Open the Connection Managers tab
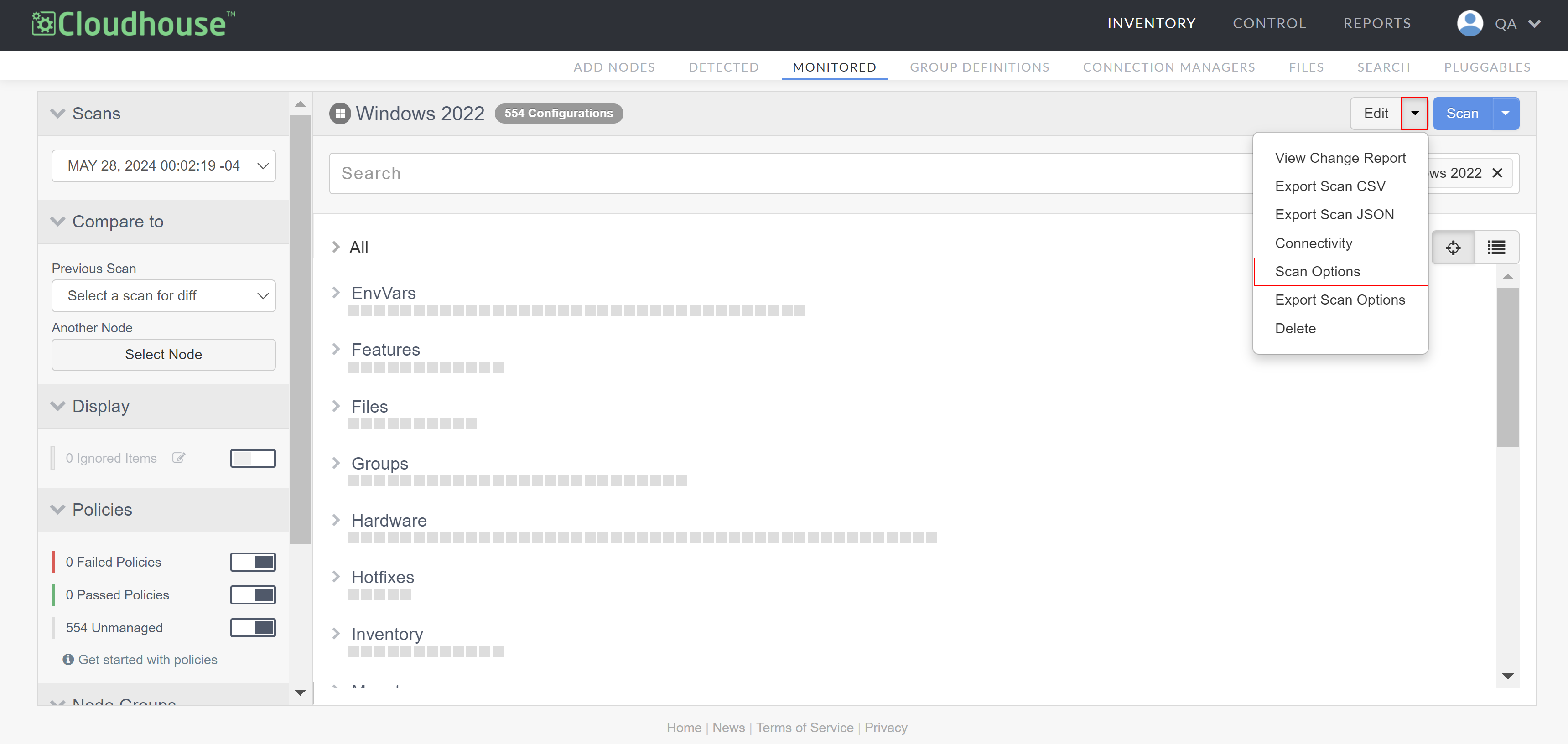The height and width of the screenshot is (744, 1568). point(1168,67)
